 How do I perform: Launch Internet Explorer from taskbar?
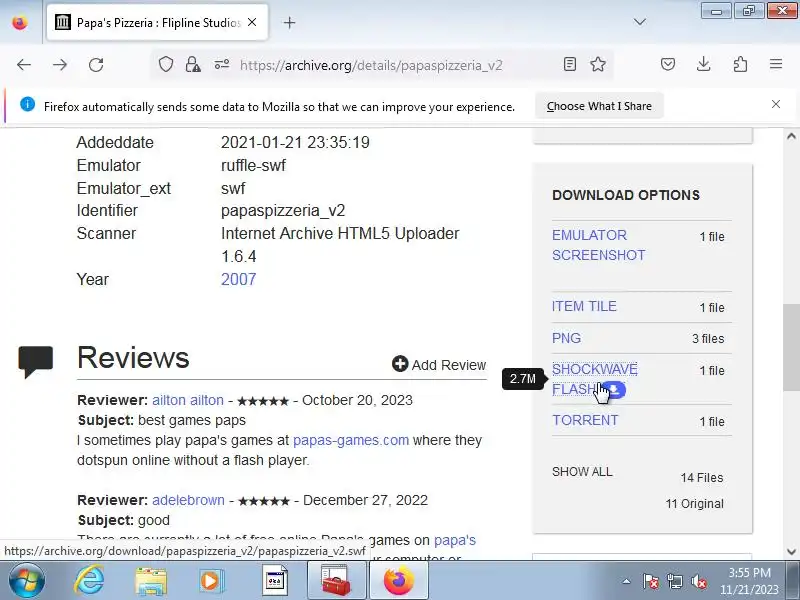point(89,581)
